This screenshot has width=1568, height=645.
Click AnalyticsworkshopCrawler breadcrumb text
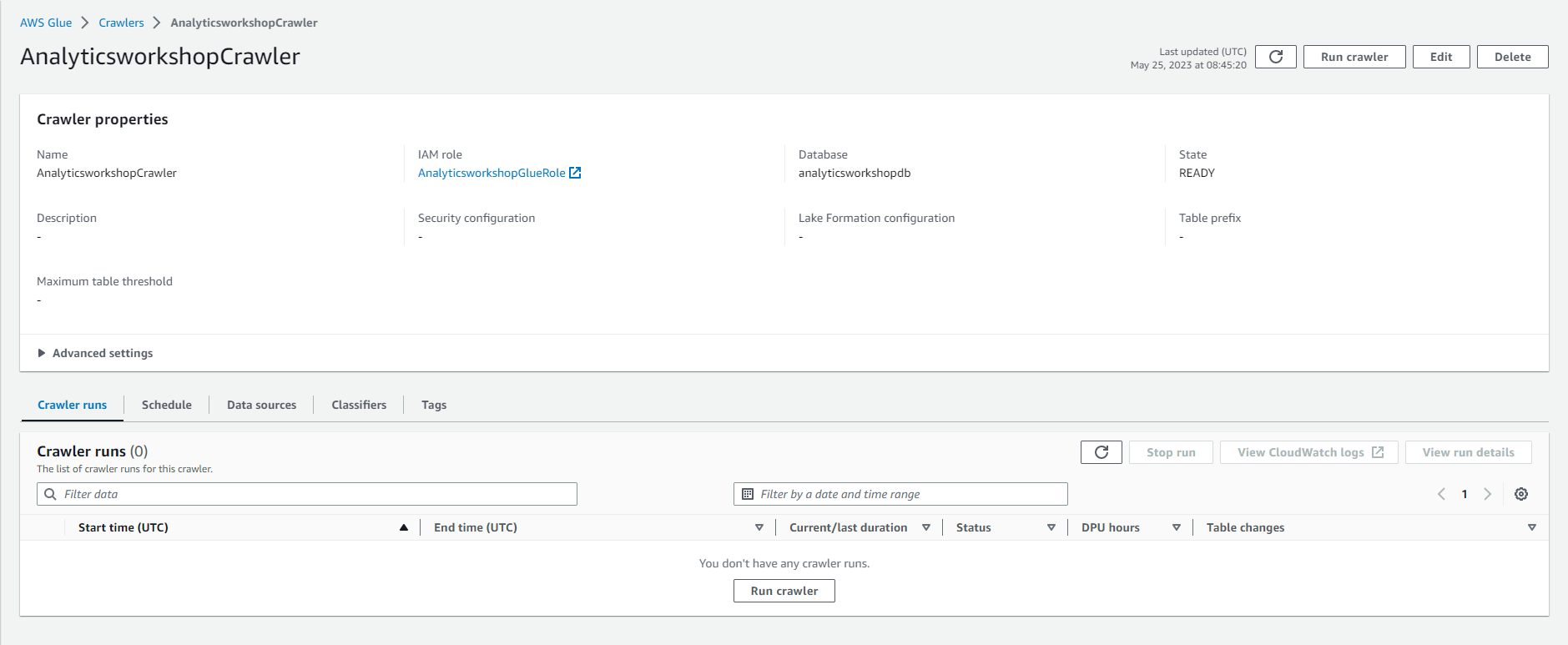click(x=244, y=23)
